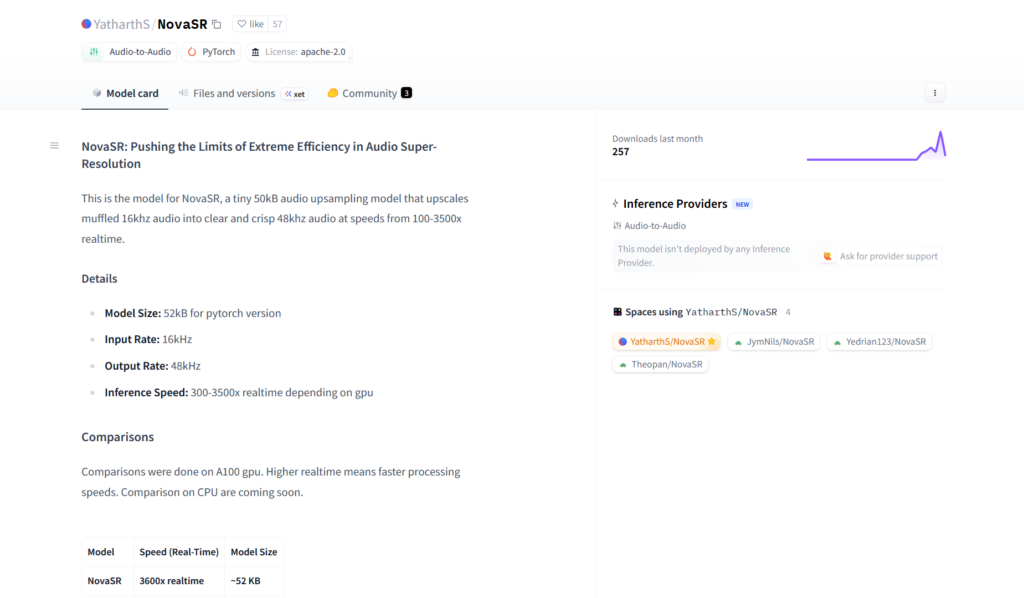The height and width of the screenshot is (598, 1024).
Task: Open the YatharthS/NovaSR space
Action: 666,342
